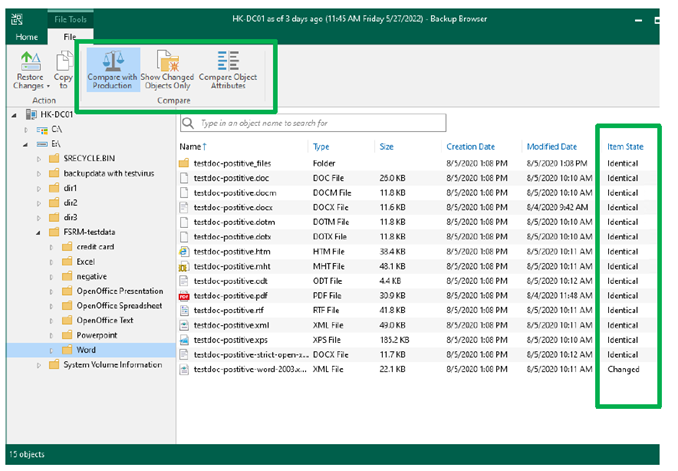The height and width of the screenshot is (471, 678).
Task: Select the OpenOffice Text folder
Action: [x=105, y=320]
